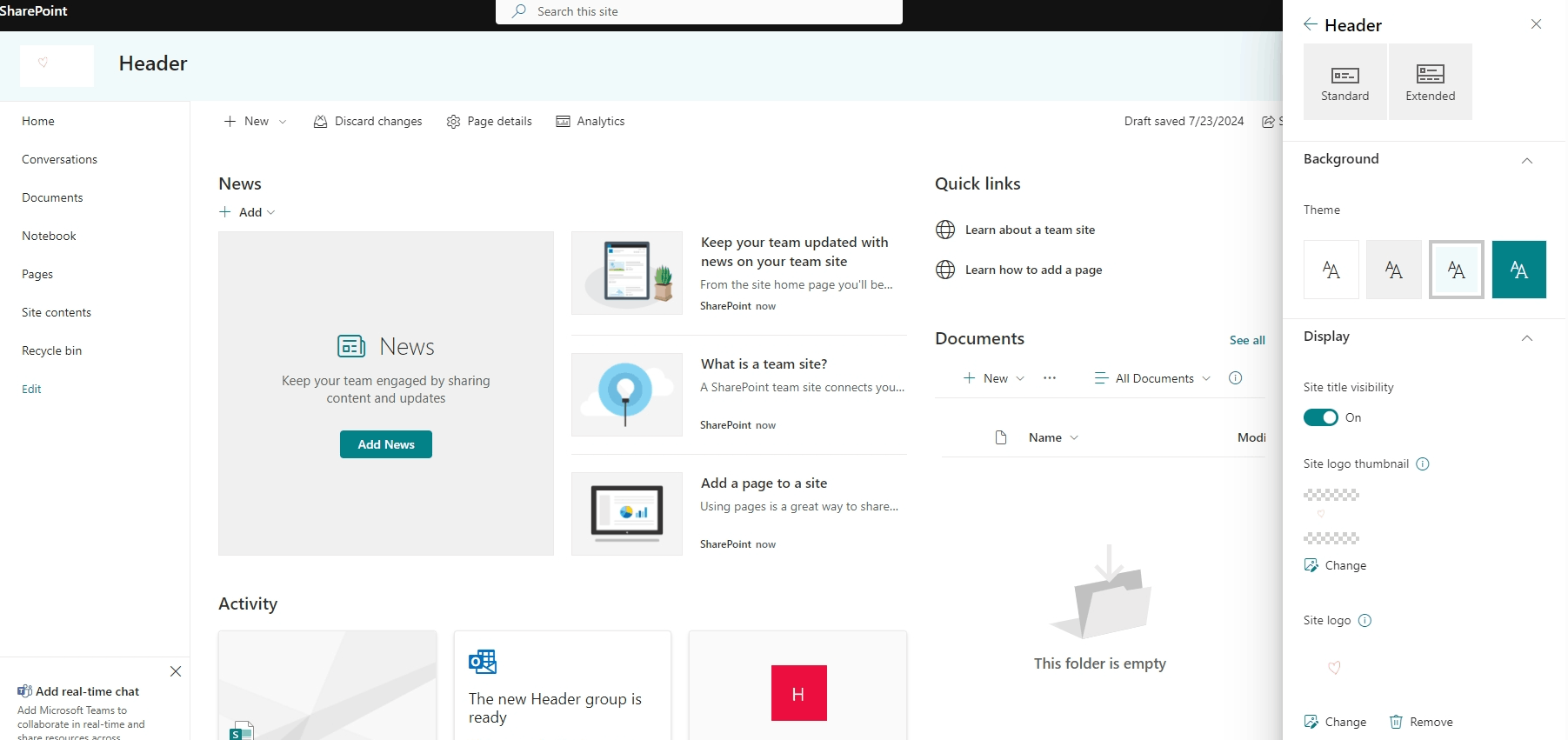Open the All Documents view dropdown

tap(1152, 378)
